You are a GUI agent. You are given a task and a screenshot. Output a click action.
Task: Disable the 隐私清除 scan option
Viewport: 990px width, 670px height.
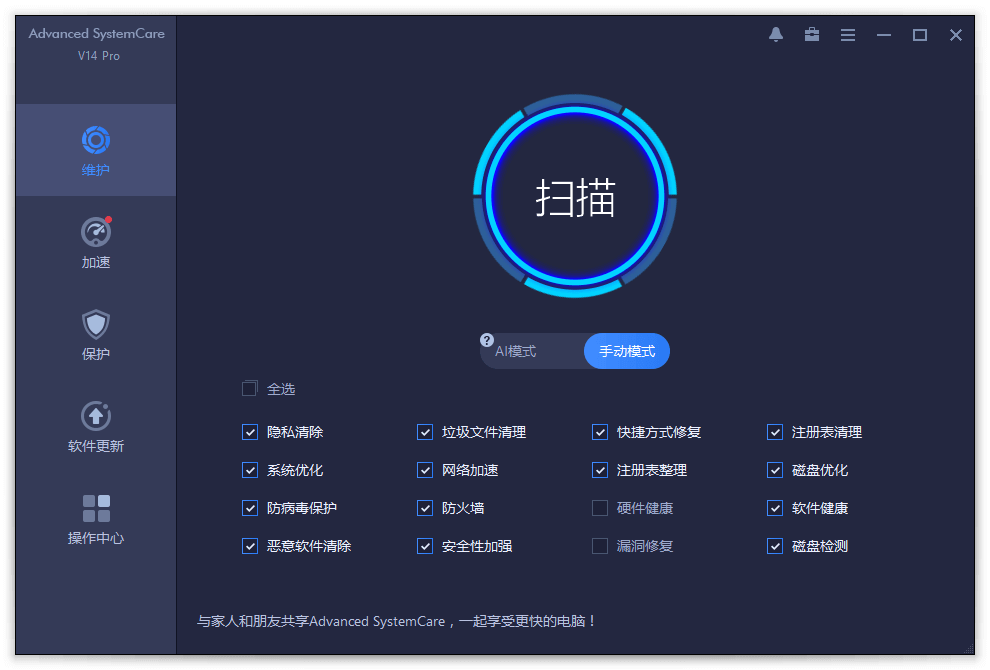[x=249, y=432]
